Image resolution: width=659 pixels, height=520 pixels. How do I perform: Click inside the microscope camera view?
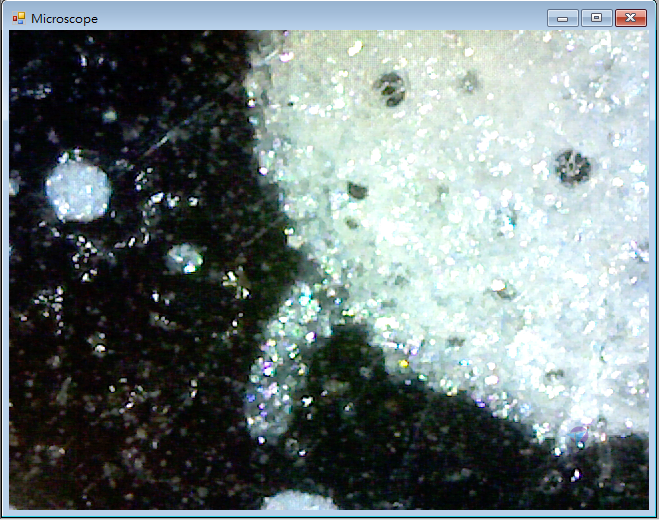point(329,270)
